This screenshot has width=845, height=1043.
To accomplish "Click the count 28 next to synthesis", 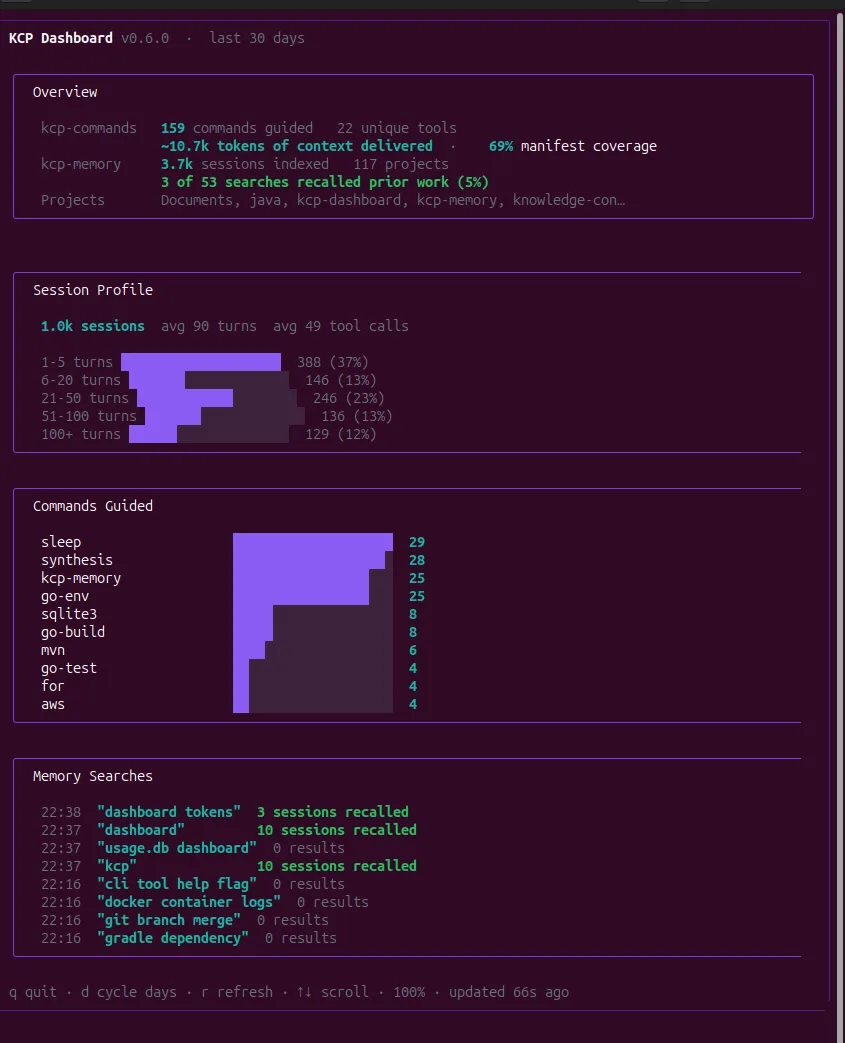I will coord(417,560).
